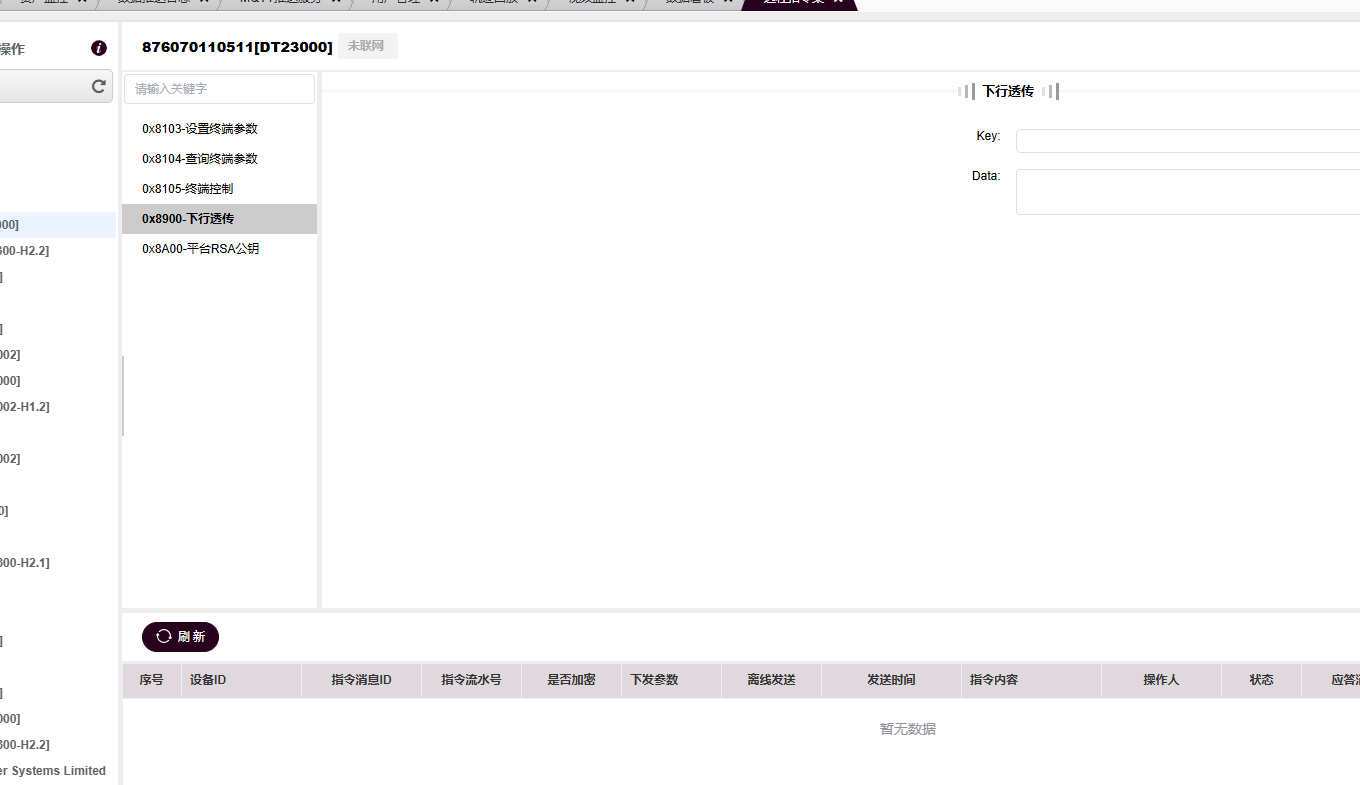Click the vertical splitter handle beside the device tree

tap(122, 395)
